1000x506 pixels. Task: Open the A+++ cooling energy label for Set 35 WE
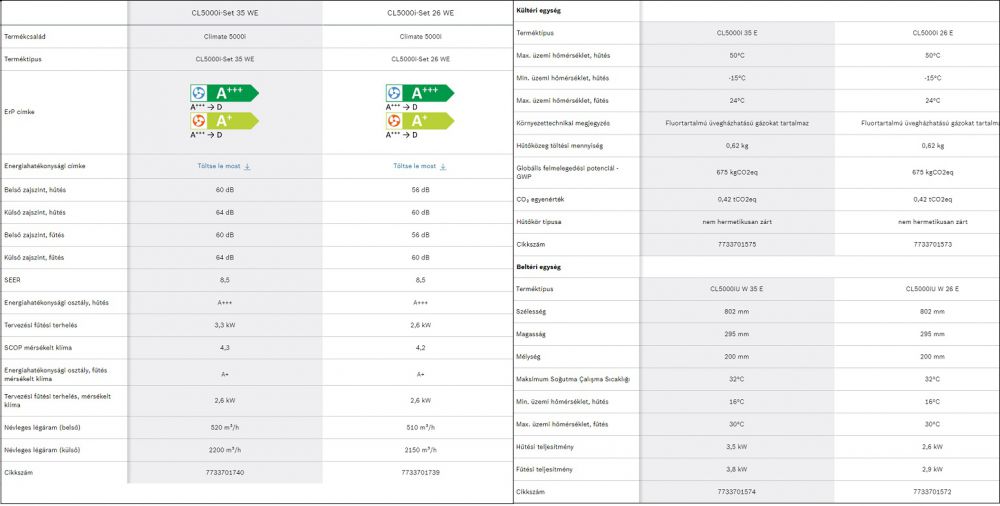(x=224, y=93)
